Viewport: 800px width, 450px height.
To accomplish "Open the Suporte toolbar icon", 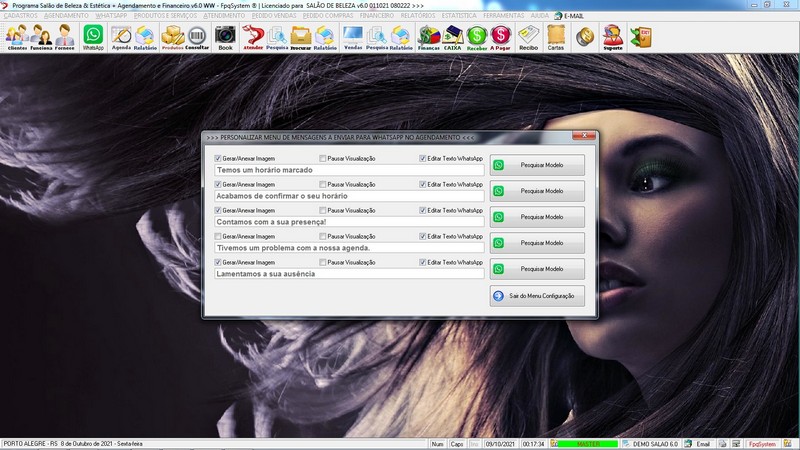I will coord(612,37).
